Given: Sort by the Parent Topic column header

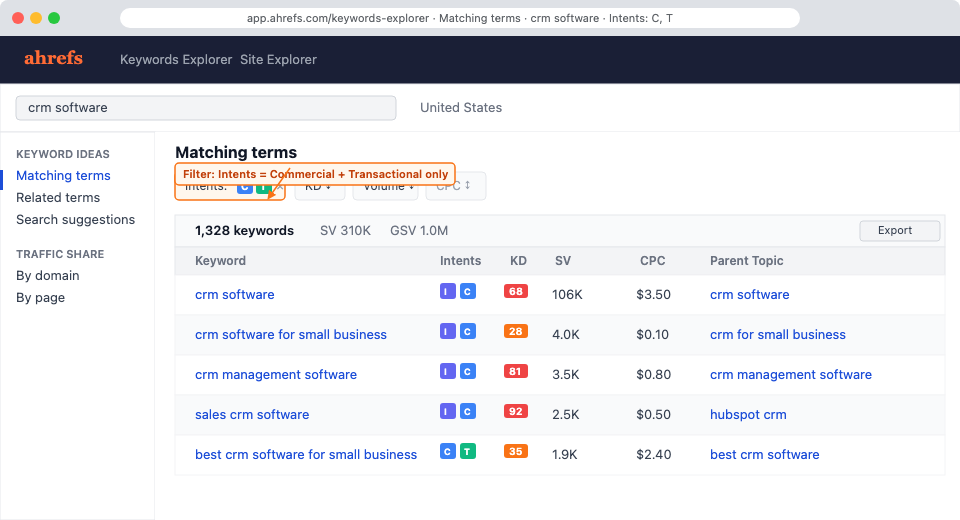Looking at the screenshot, I should 746,261.
